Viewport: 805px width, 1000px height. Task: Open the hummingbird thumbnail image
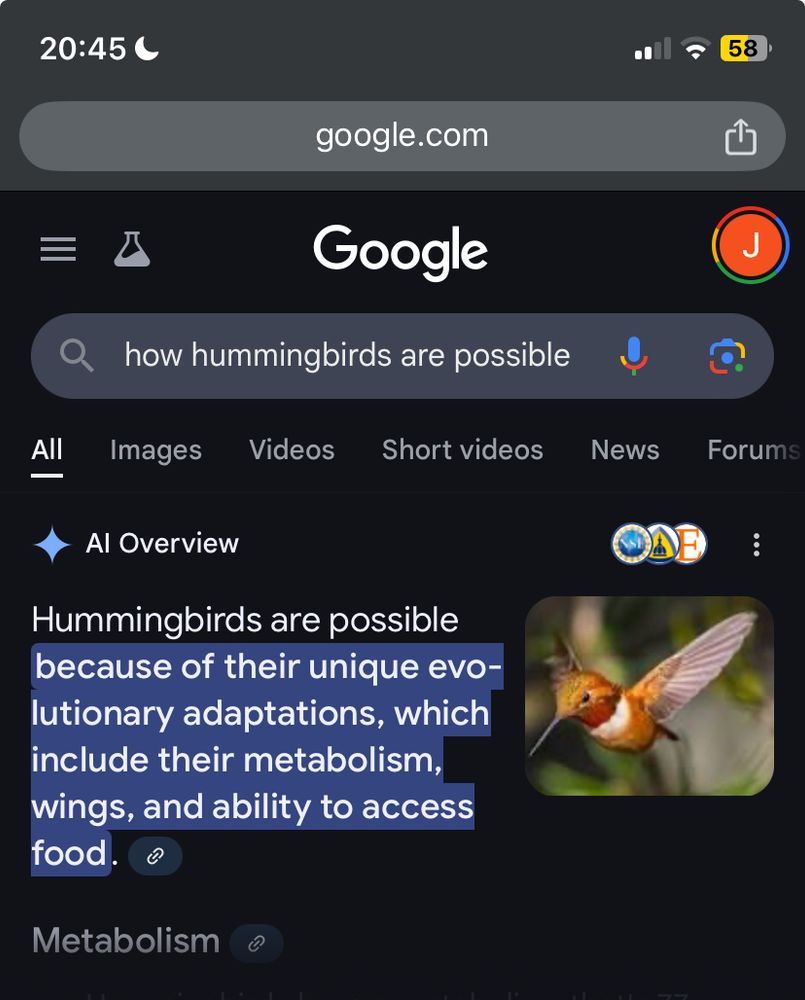pos(649,696)
